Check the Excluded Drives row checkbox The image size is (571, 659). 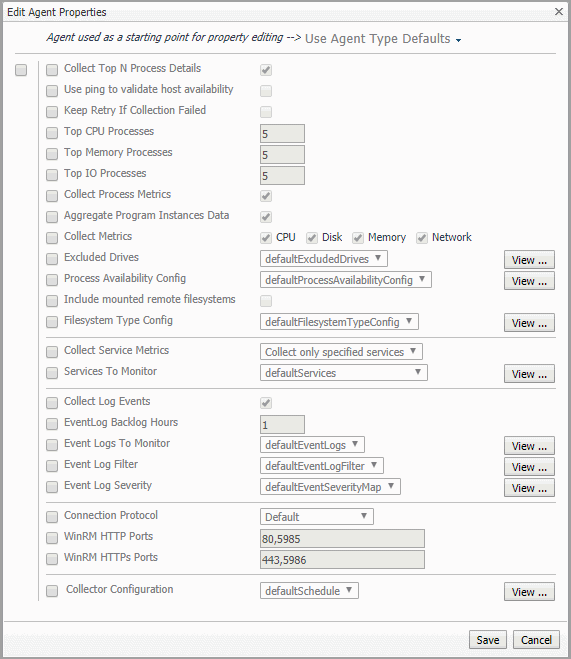pyautogui.click(x=52, y=259)
